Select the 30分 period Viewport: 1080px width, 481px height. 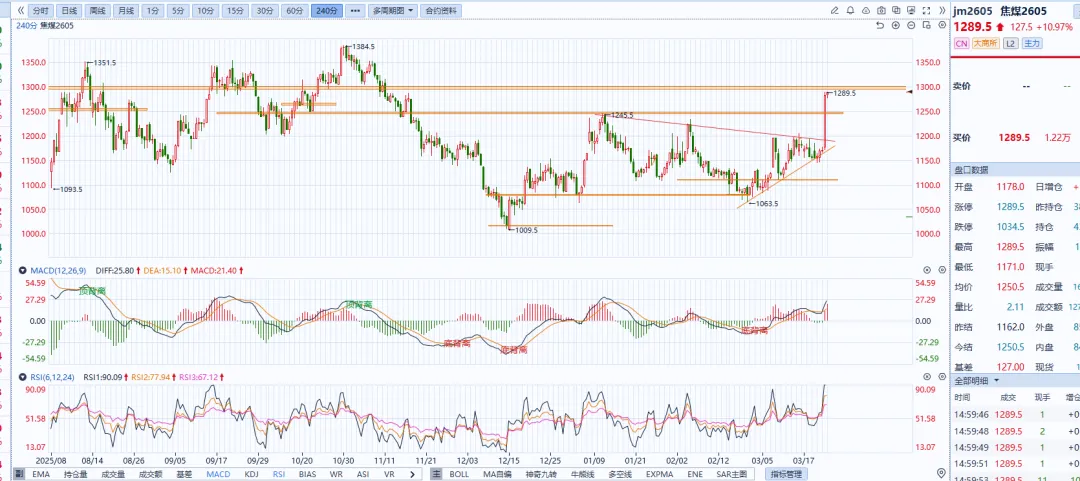(x=265, y=10)
